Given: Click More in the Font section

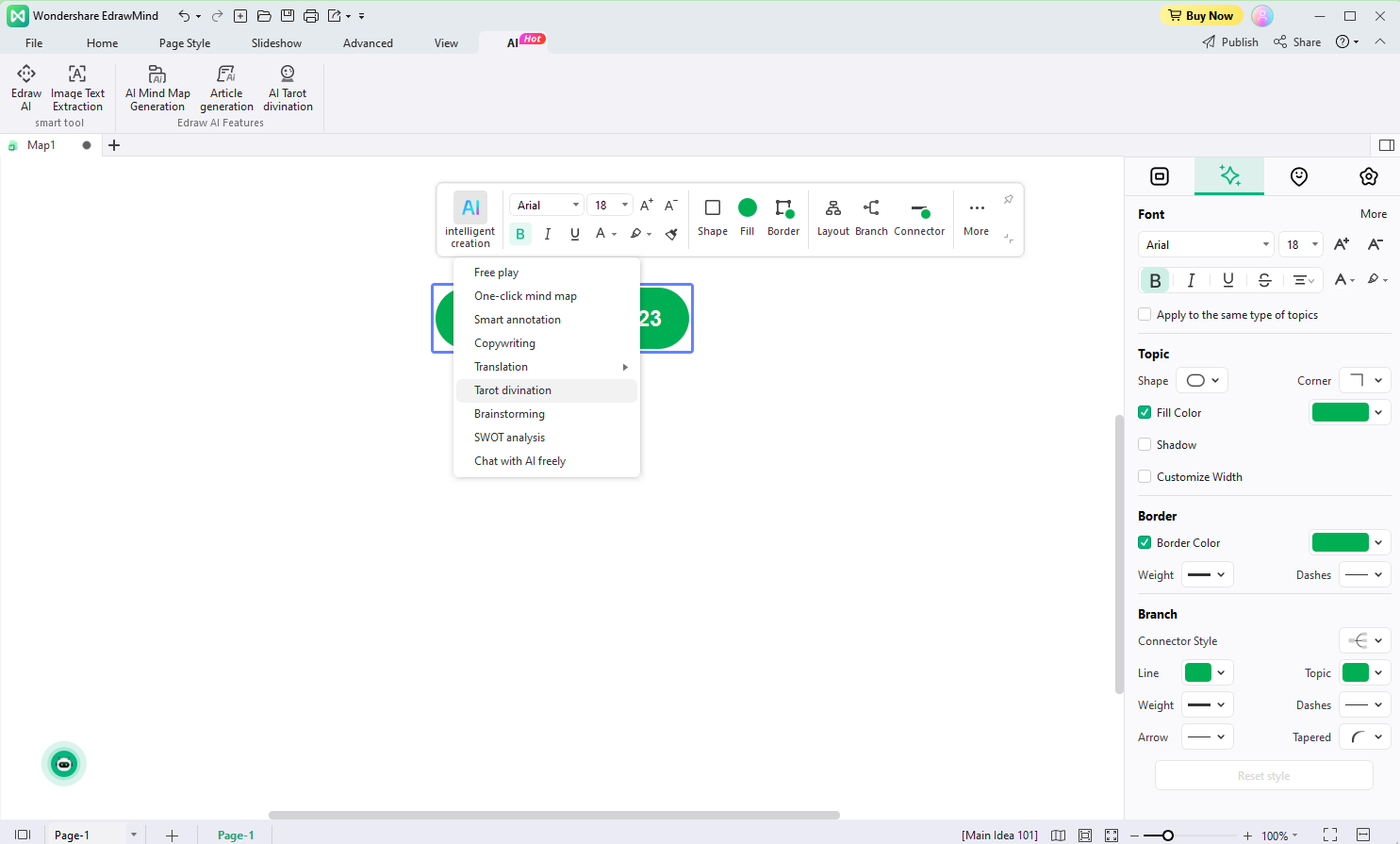Looking at the screenshot, I should [1374, 214].
